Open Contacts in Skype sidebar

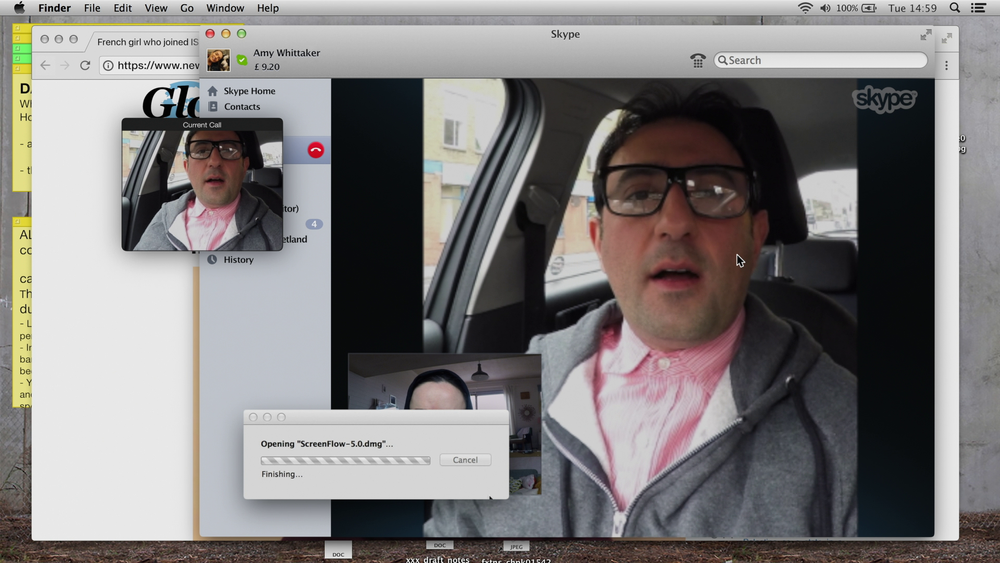[x=242, y=106]
